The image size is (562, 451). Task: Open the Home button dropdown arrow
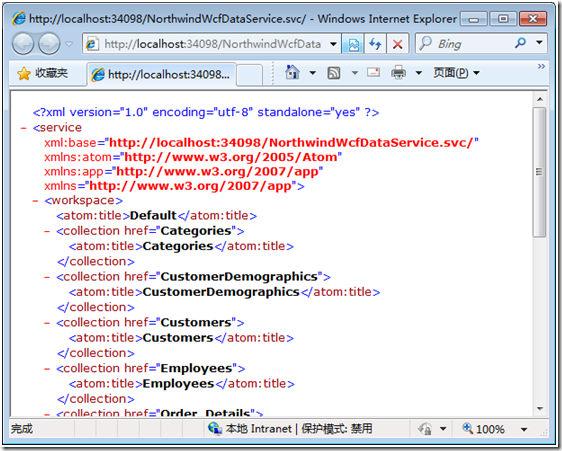(313, 73)
